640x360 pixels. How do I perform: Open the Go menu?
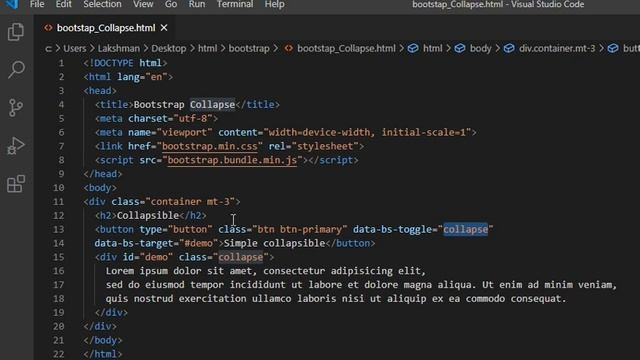tap(171, 4)
